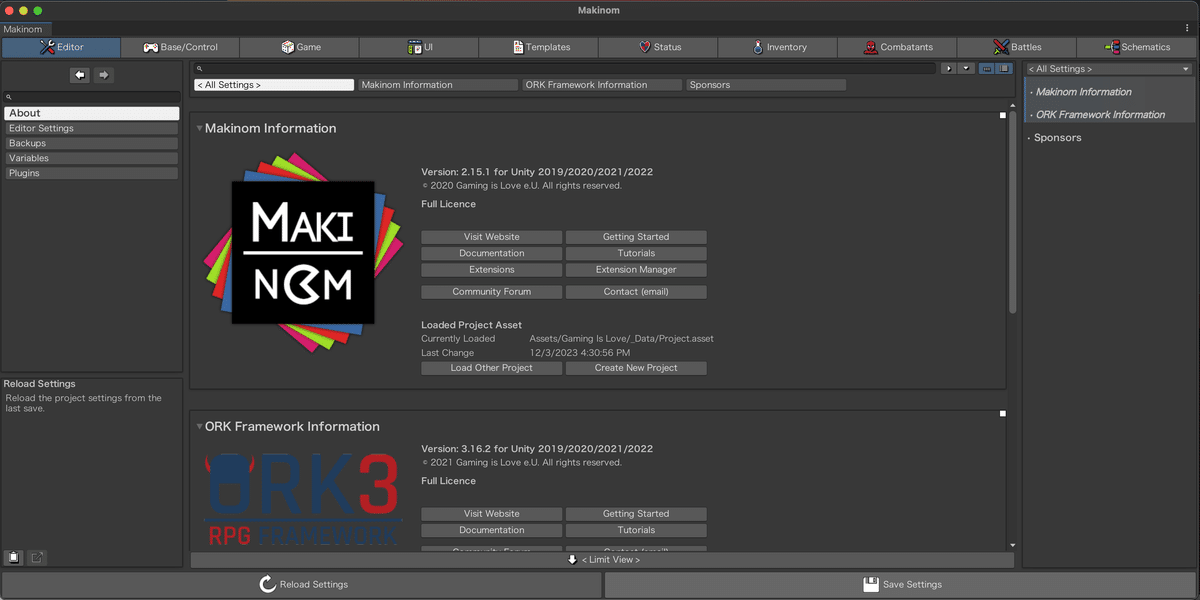Viewport: 1200px width, 600px height.
Task: Open the Extension Manager
Action: click(636, 270)
